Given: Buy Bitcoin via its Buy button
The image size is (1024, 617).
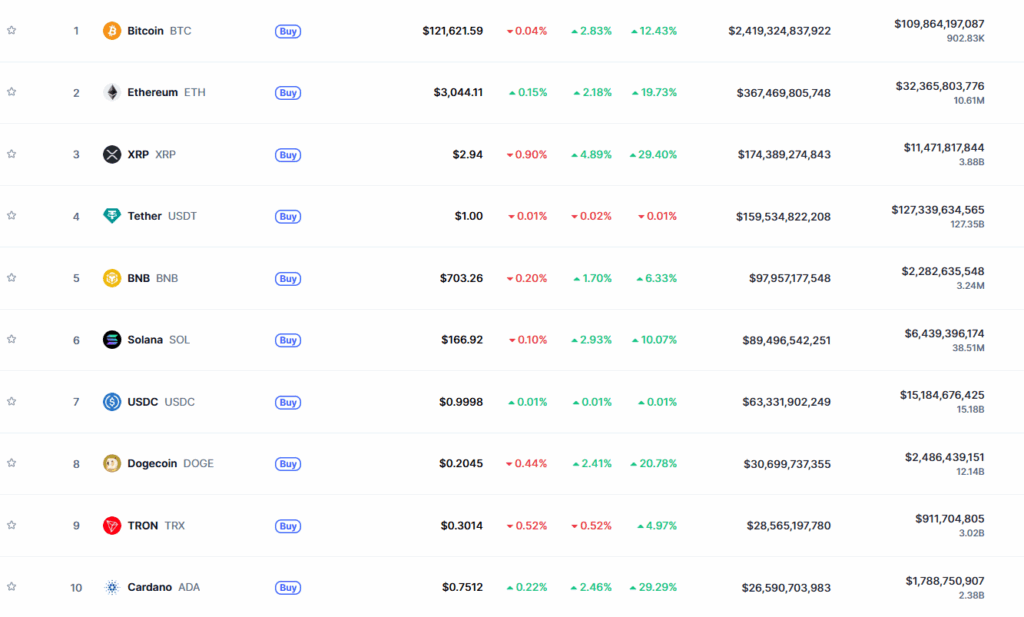Looking at the screenshot, I should (288, 31).
